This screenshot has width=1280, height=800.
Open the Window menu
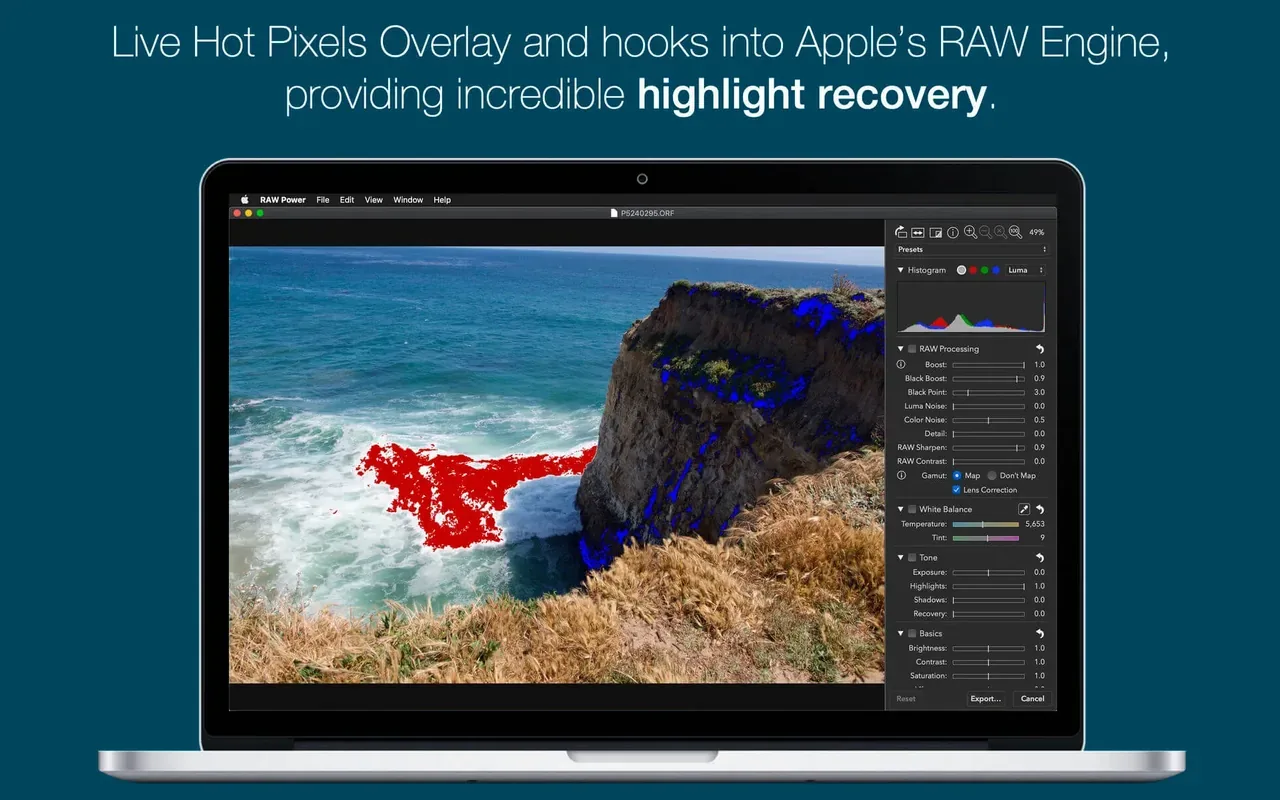(x=408, y=200)
